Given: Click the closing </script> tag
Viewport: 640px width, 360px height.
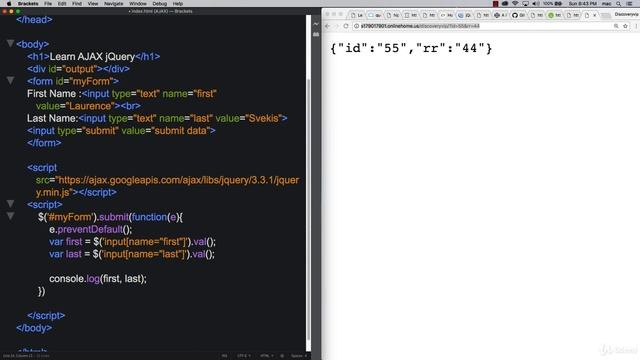Looking at the screenshot, I should pyautogui.click(x=46, y=315).
